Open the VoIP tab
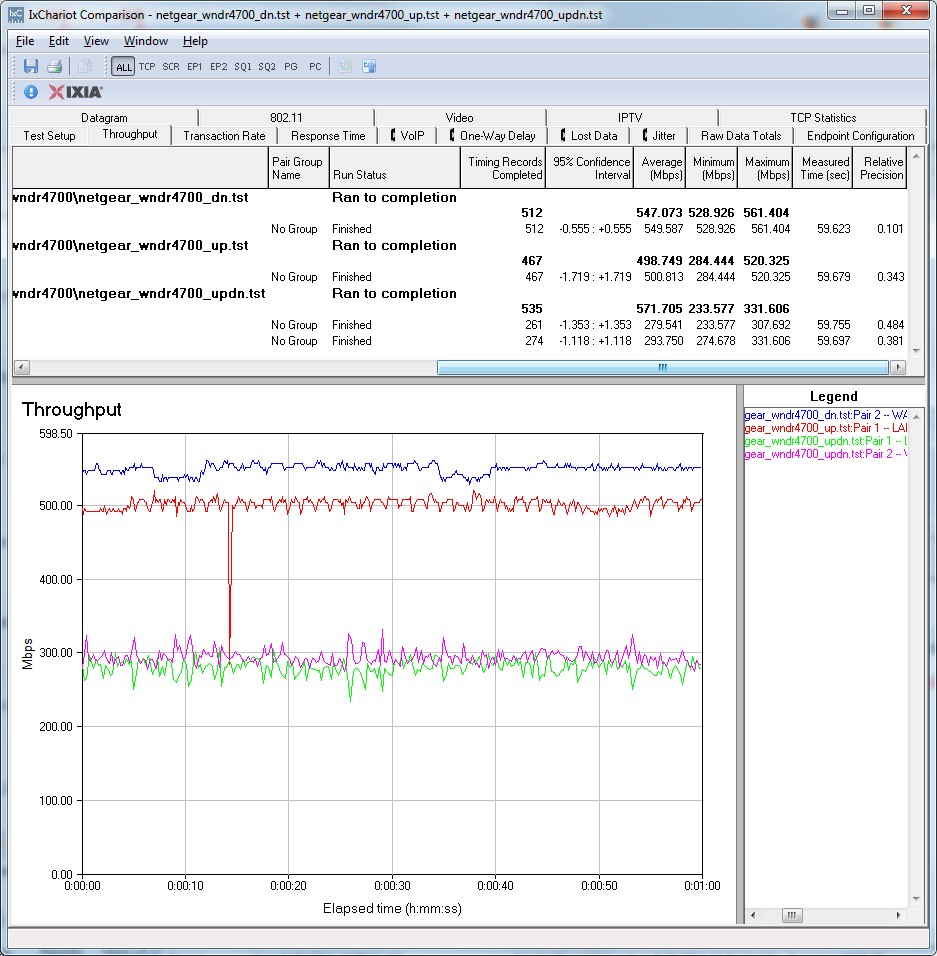937x956 pixels. click(x=407, y=136)
